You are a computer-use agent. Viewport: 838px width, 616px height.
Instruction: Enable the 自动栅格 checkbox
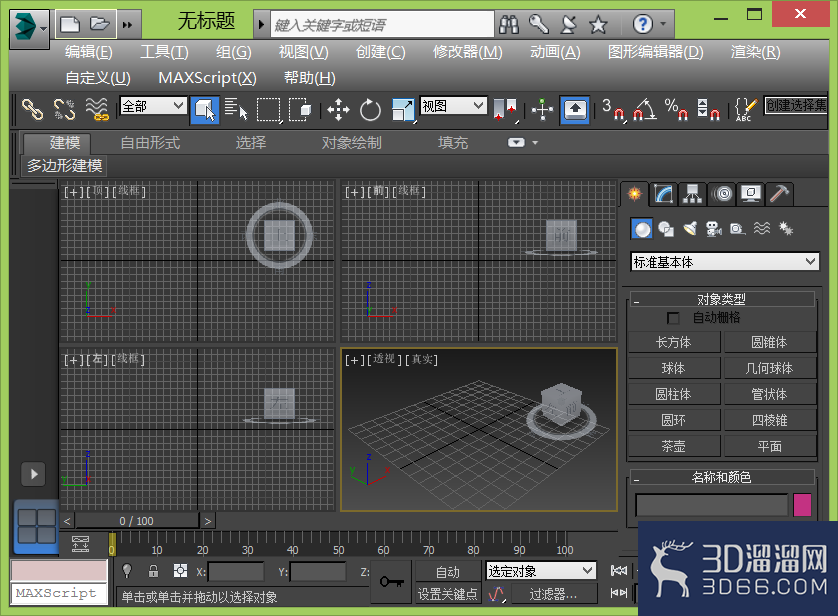click(673, 318)
